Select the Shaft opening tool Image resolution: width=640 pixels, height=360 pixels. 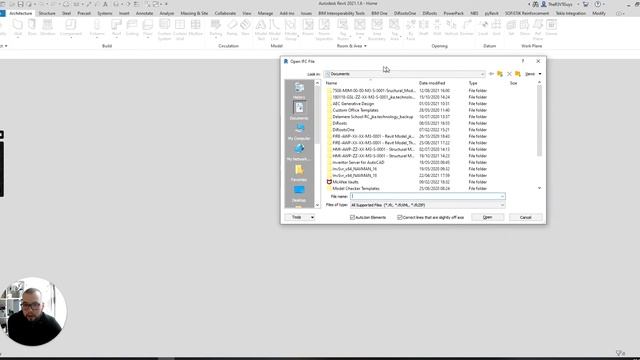pos(424,28)
